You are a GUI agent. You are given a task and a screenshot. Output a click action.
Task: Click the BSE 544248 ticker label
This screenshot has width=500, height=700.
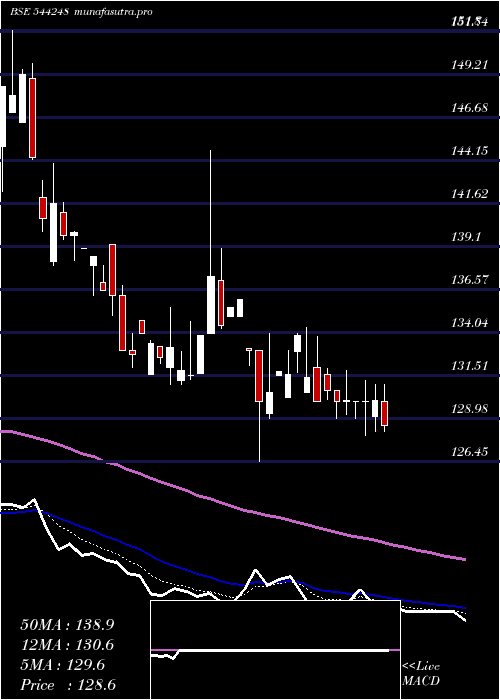38,12
